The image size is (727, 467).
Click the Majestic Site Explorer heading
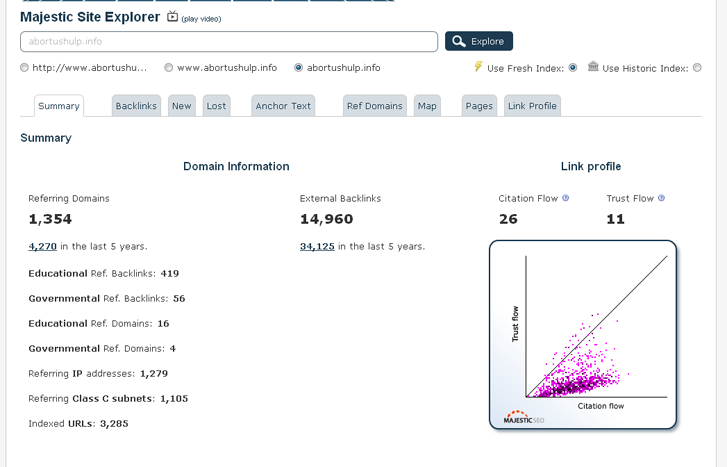click(90, 17)
